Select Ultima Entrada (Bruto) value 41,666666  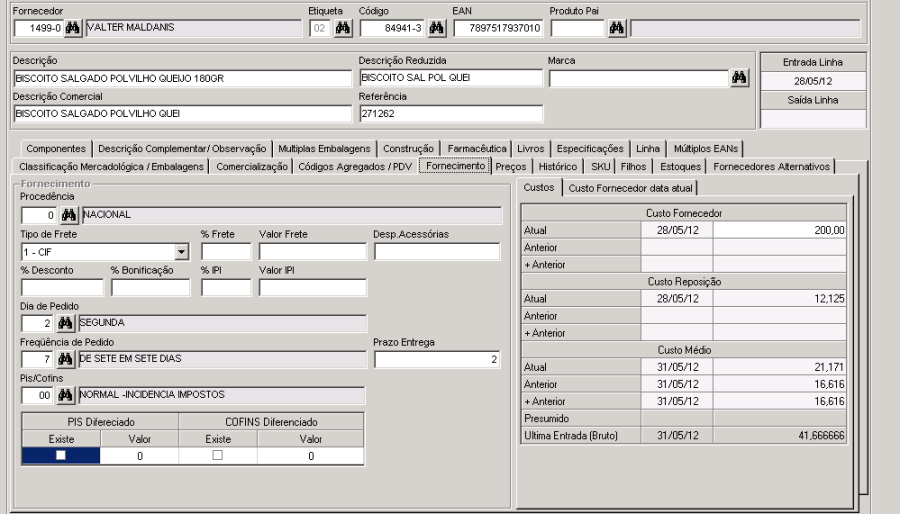point(779,435)
